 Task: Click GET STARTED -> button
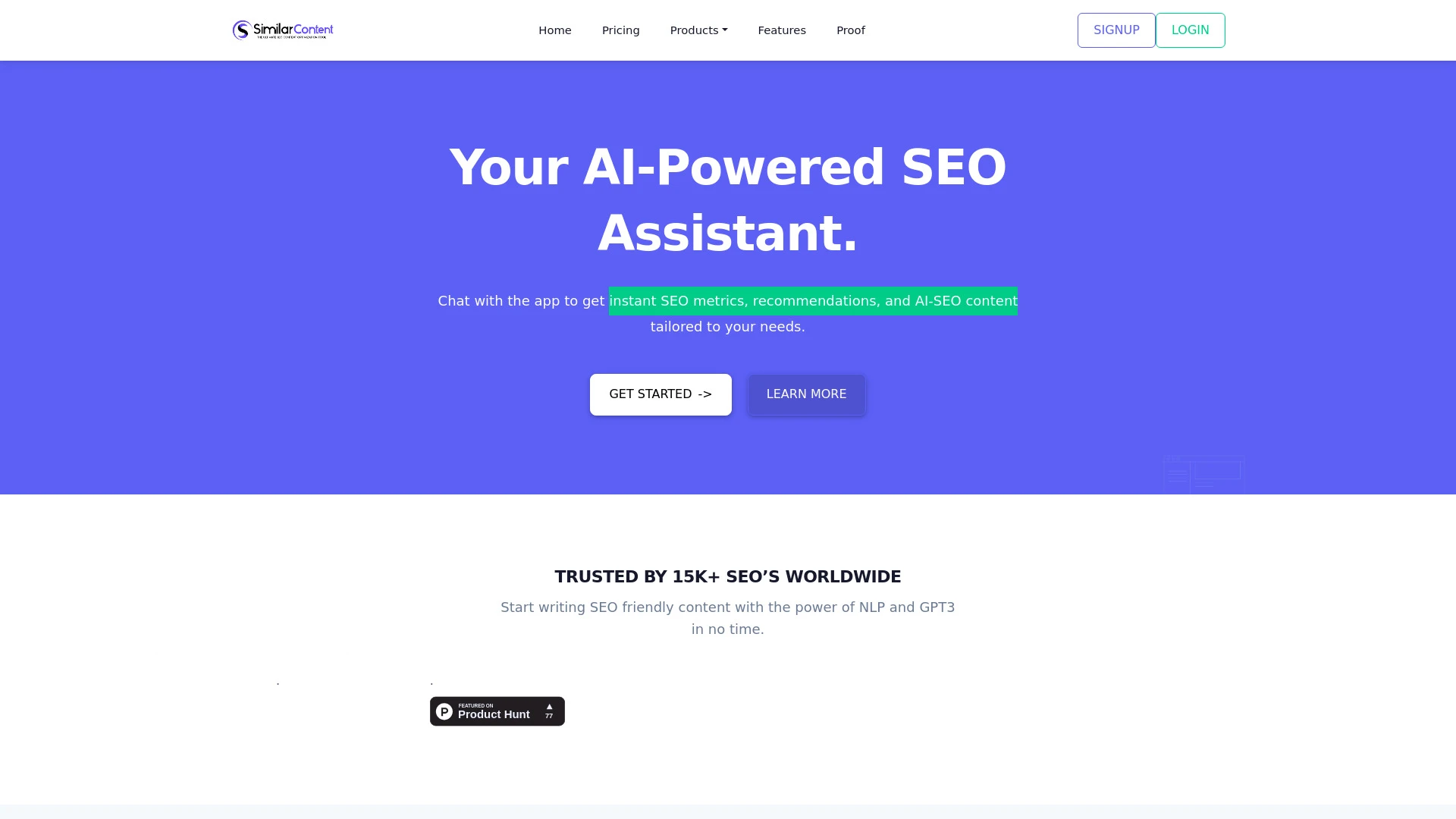661,394
